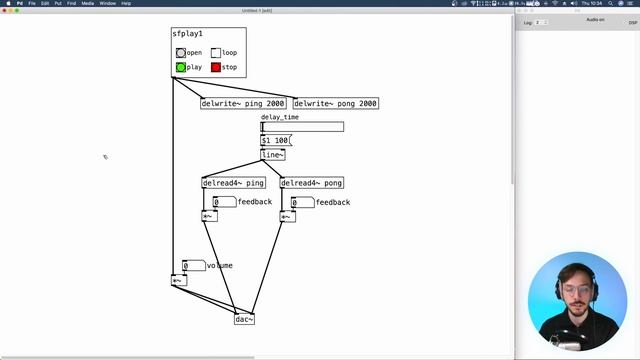Click the volume comment label
The image size is (640, 360).
point(220,266)
